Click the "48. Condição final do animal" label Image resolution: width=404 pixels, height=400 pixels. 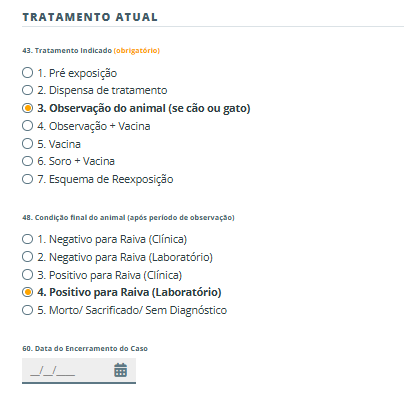coord(128,218)
